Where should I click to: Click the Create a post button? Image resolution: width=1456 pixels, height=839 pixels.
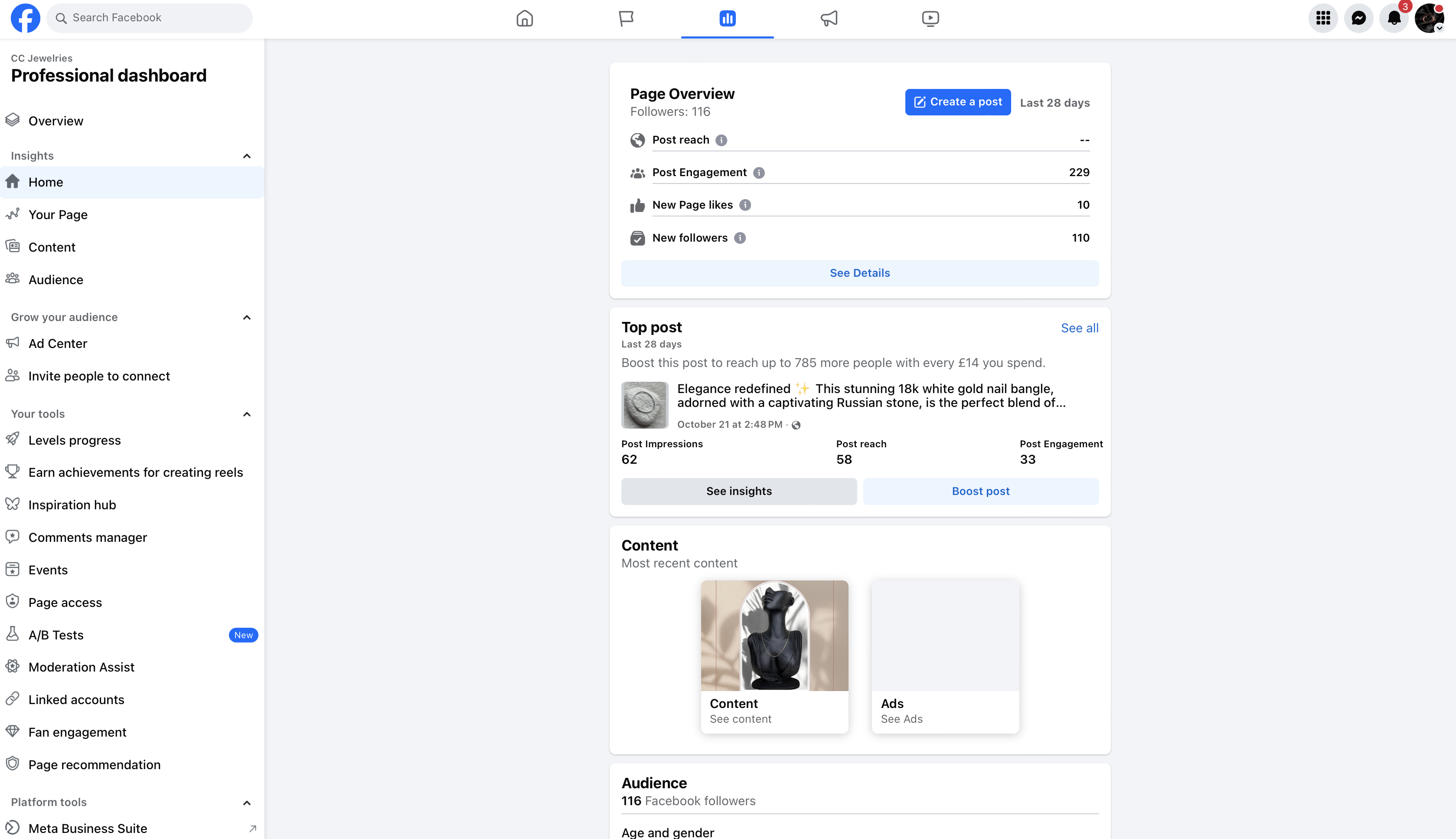coord(957,102)
